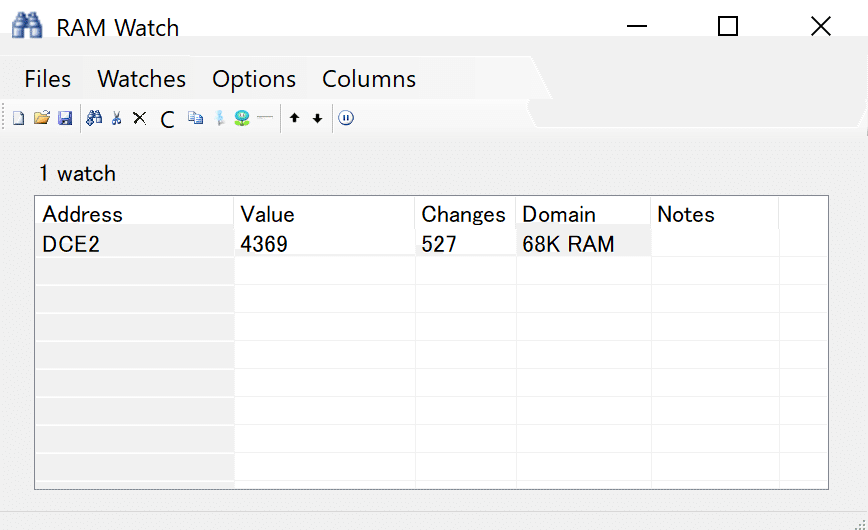Remove the watch using the X icon
868x530 pixels.
[140, 118]
